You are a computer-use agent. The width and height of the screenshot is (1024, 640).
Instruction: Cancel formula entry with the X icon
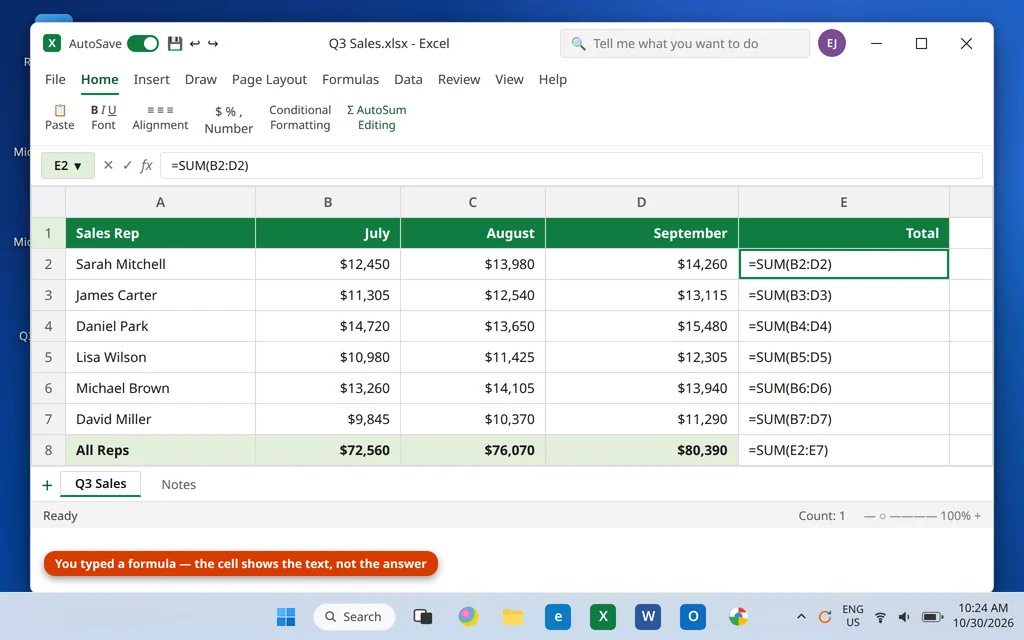tap(108, 165)
